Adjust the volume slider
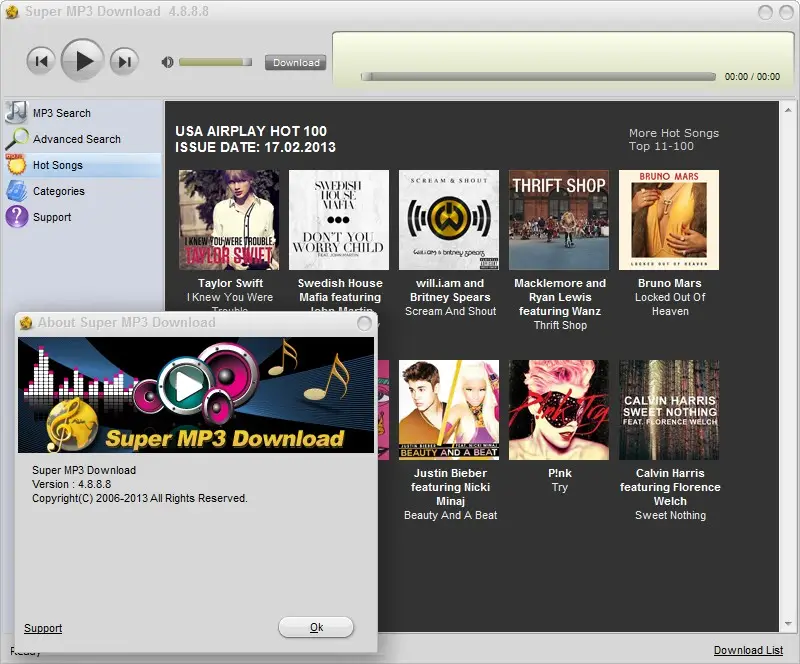The width and height of the screenshot is (800, 664). tap(215, 62)
